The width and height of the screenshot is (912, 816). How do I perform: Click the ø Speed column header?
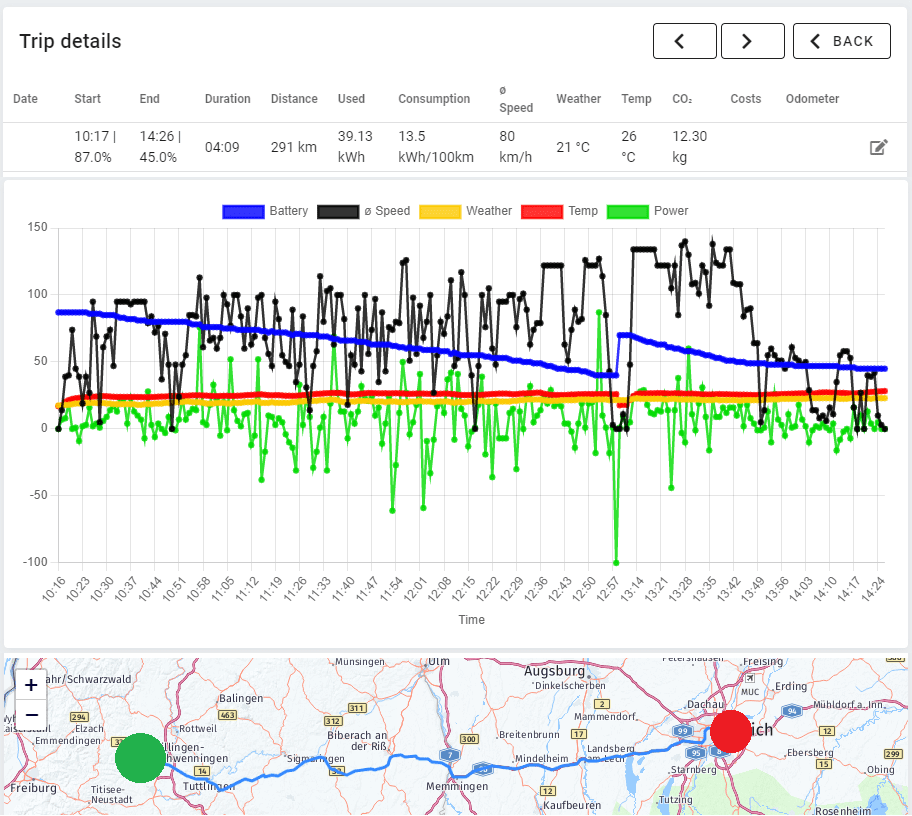click(x=516, y=99)
